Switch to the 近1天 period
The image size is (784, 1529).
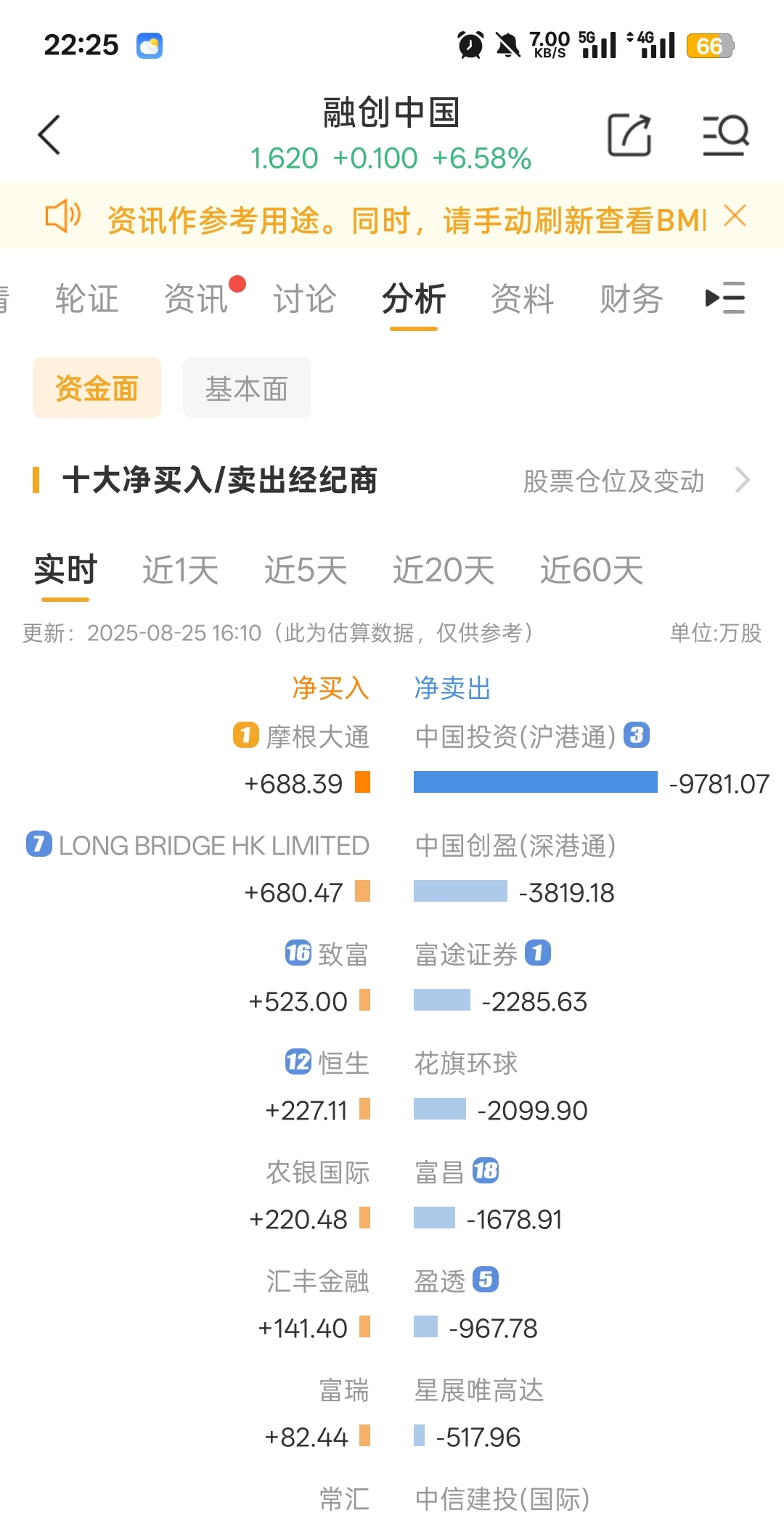pyautogui.click(x=180, y=570)
